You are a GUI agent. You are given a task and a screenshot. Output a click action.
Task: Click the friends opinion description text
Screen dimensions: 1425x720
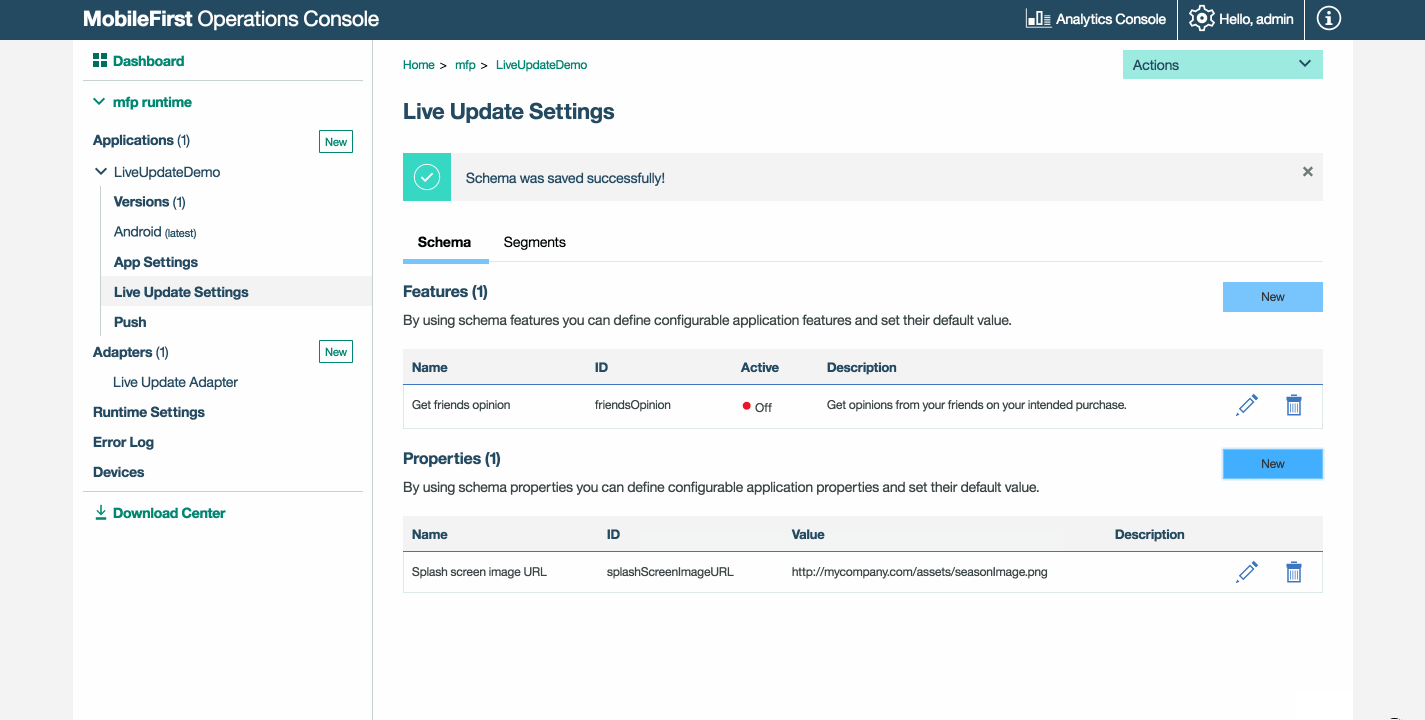(977, 405)
